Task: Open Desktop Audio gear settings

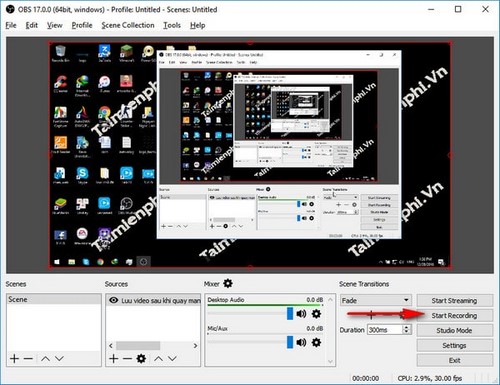Action: tap(316, 314)
